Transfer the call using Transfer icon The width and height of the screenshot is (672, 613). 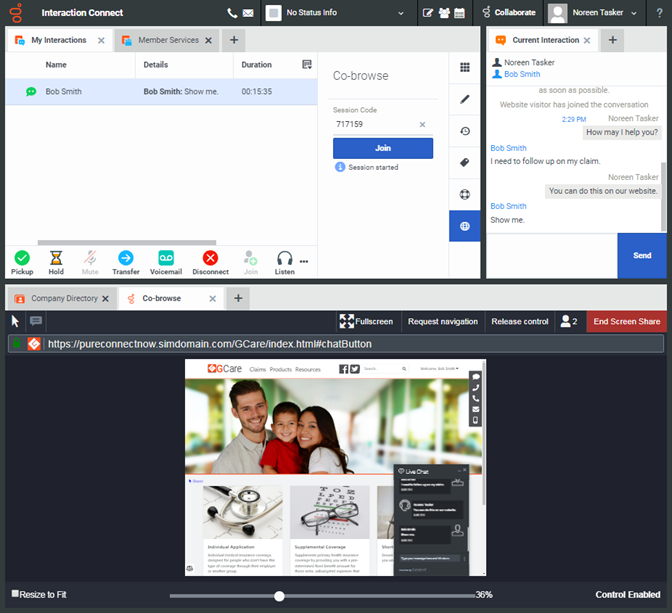tap(126, 258)
